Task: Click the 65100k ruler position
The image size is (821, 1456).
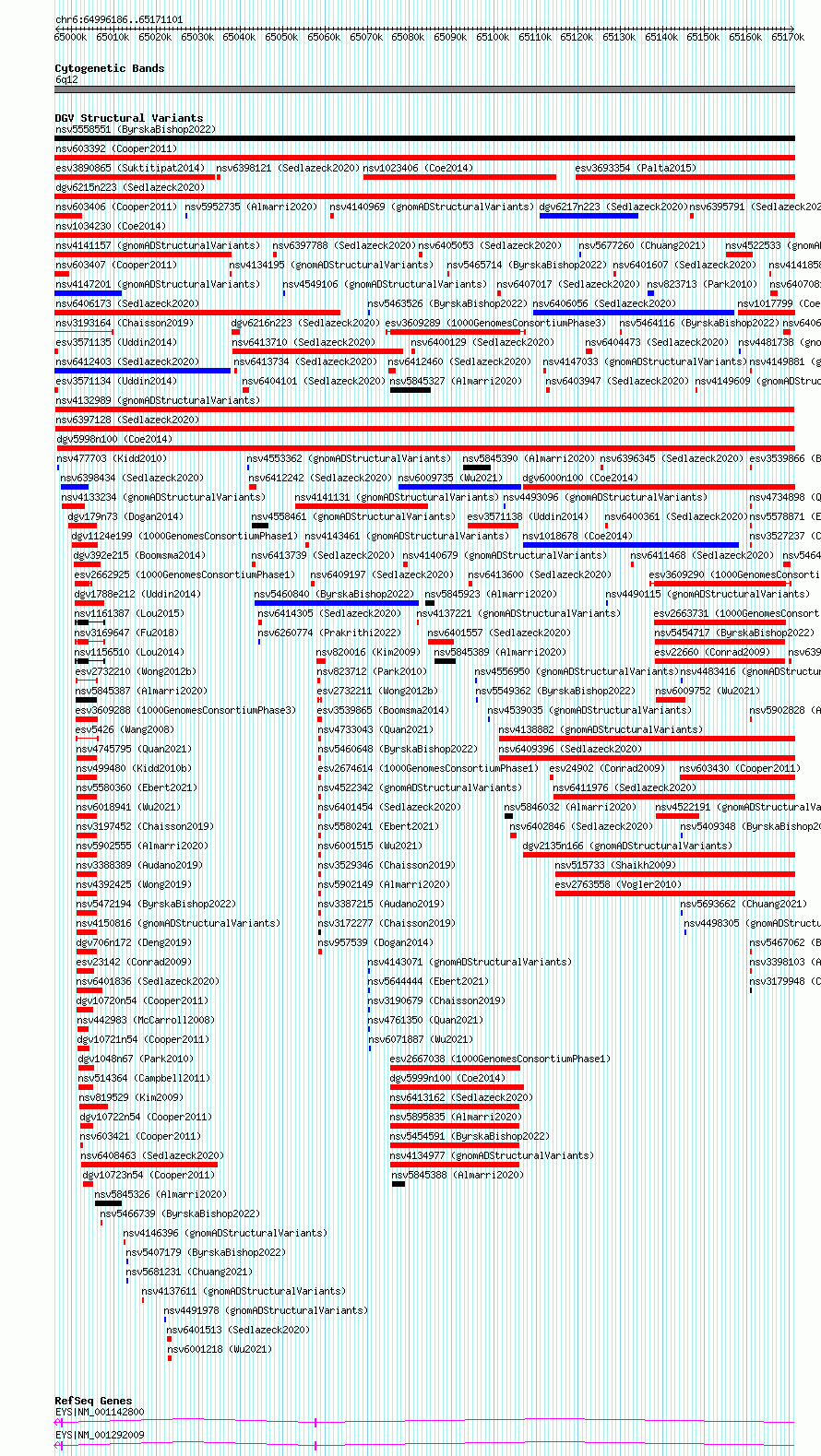Action: [x=493, y=37]
